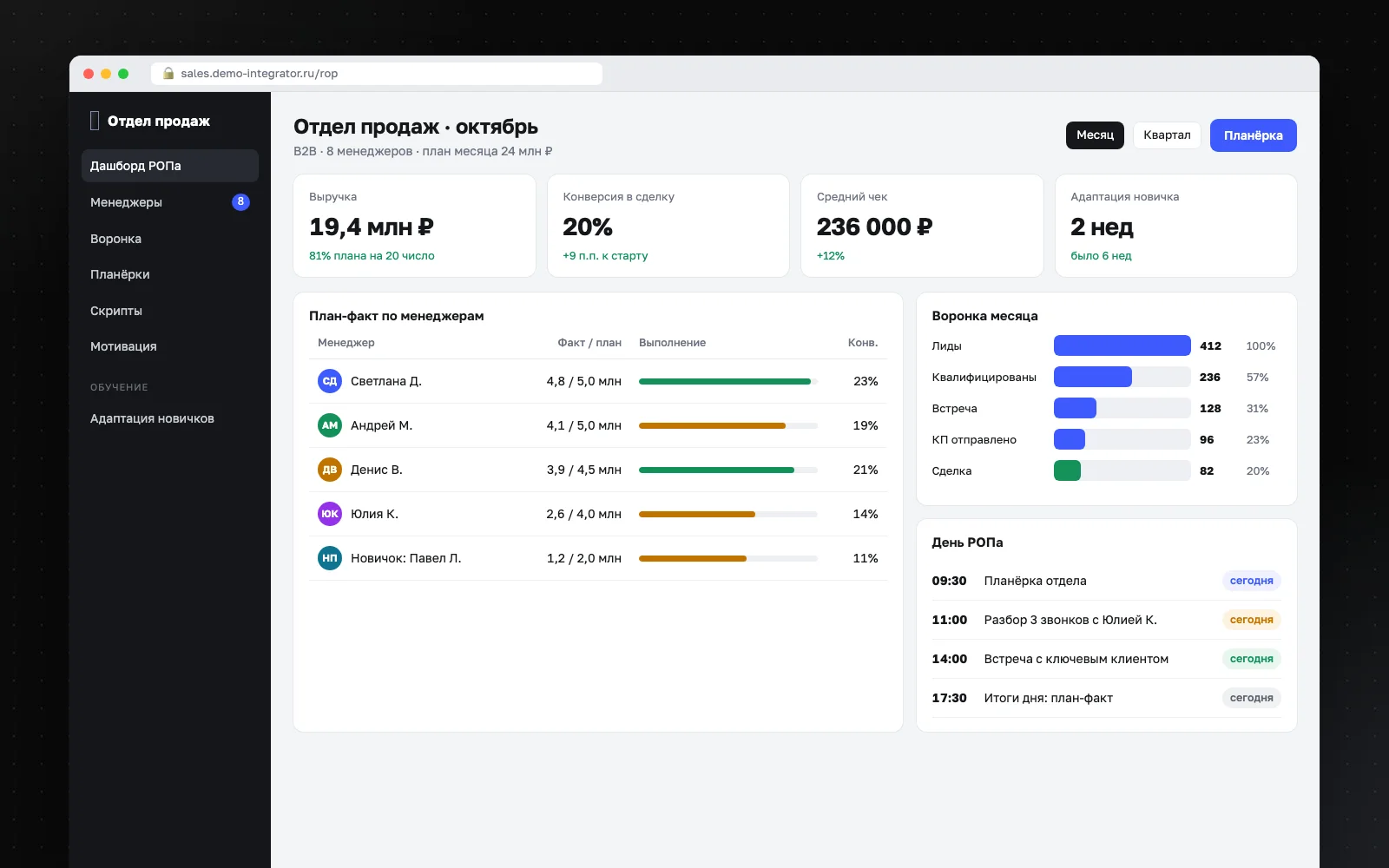Viewport: 1389px width, 868px height.
Task: Click Андрей М. progress bar
Action: point(728,425)
